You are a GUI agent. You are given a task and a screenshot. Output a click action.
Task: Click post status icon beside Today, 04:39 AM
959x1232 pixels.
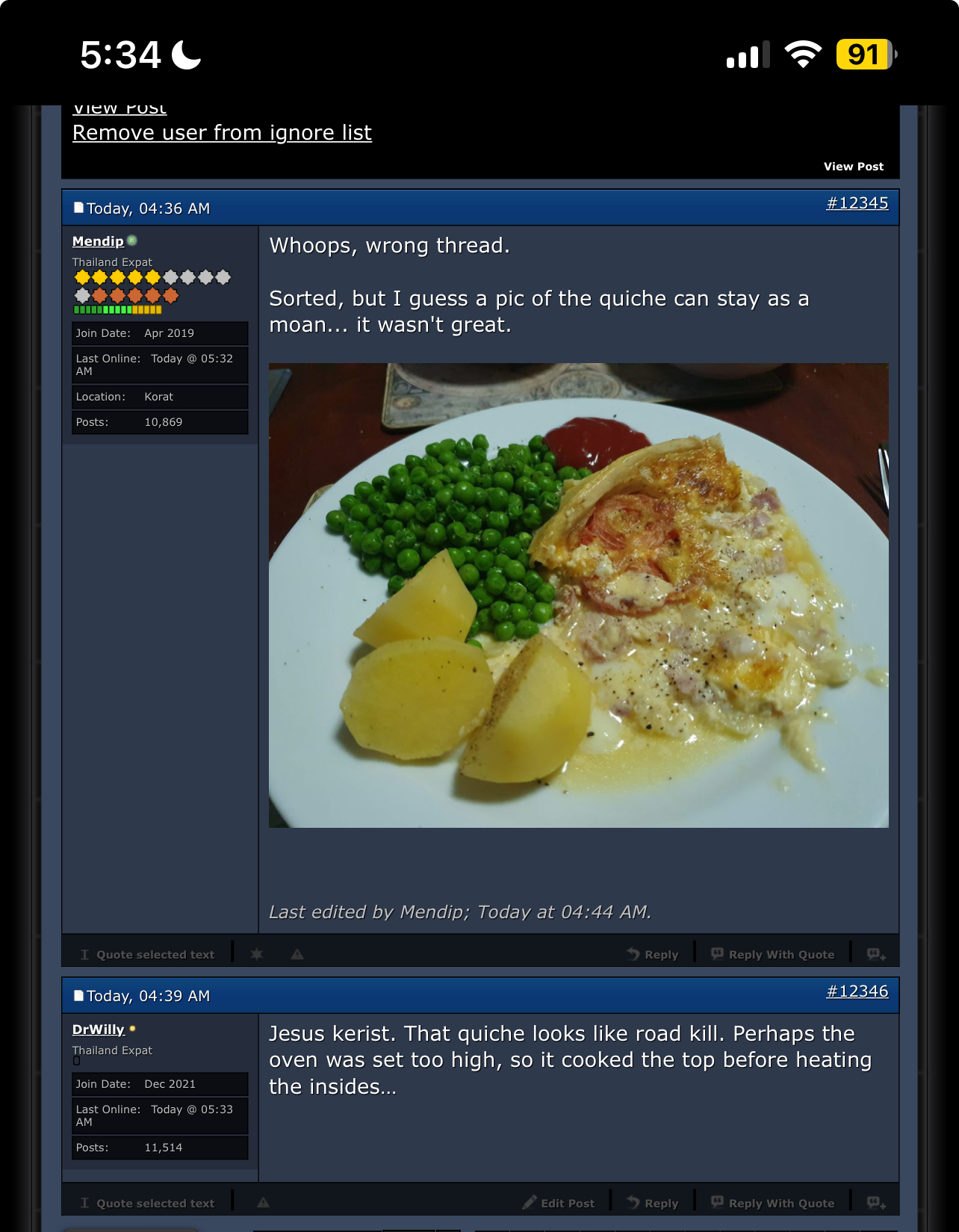coord(78,995)
